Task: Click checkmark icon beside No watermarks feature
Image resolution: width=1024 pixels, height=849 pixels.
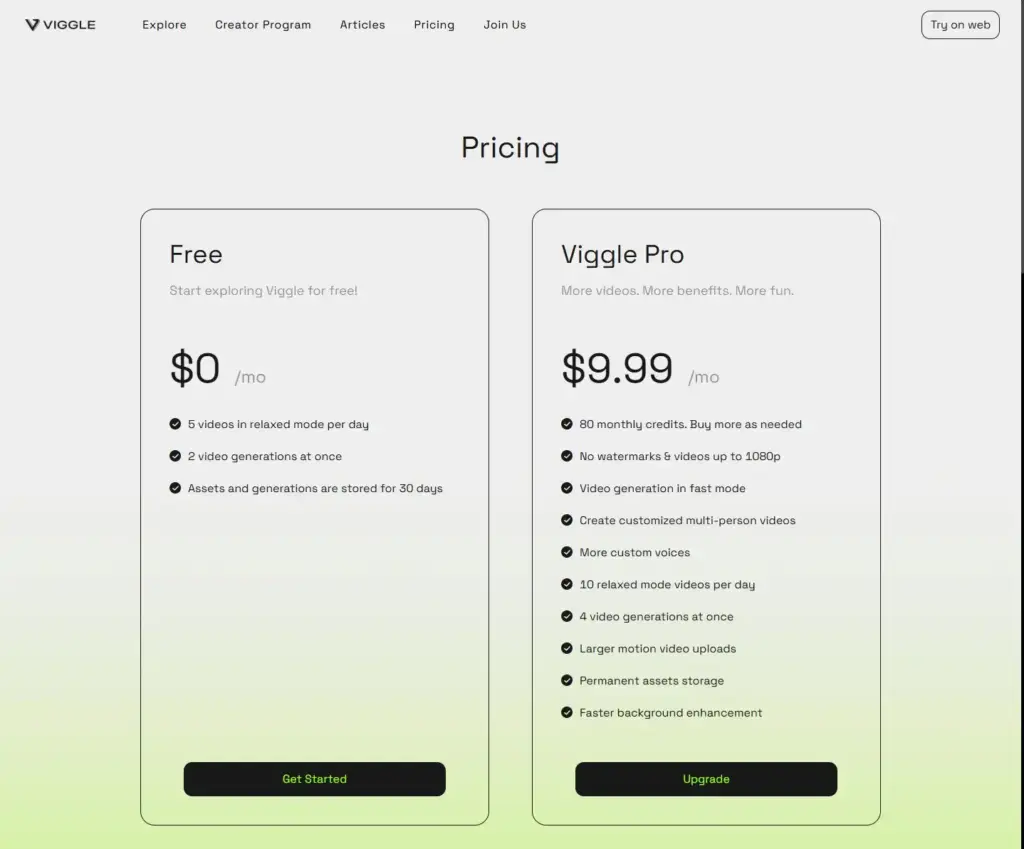Action: (567, 456)
